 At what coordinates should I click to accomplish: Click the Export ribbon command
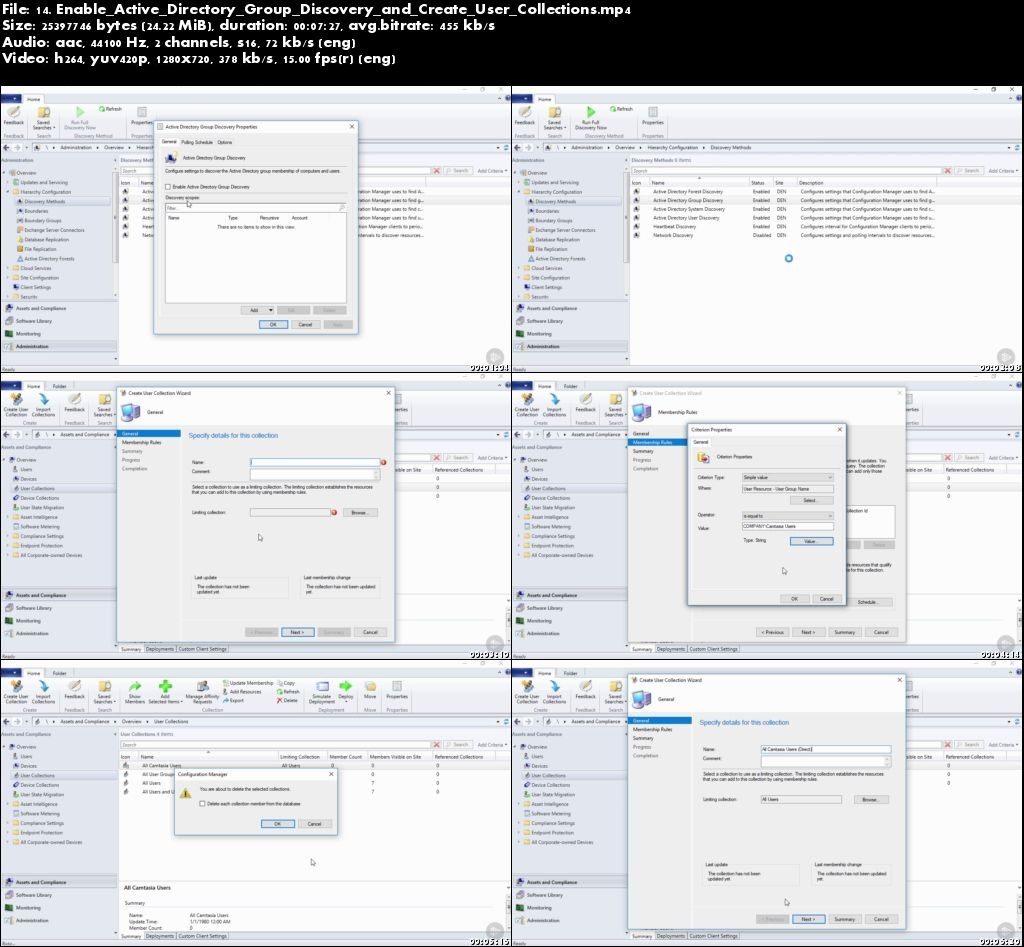[x=234, y=700]
